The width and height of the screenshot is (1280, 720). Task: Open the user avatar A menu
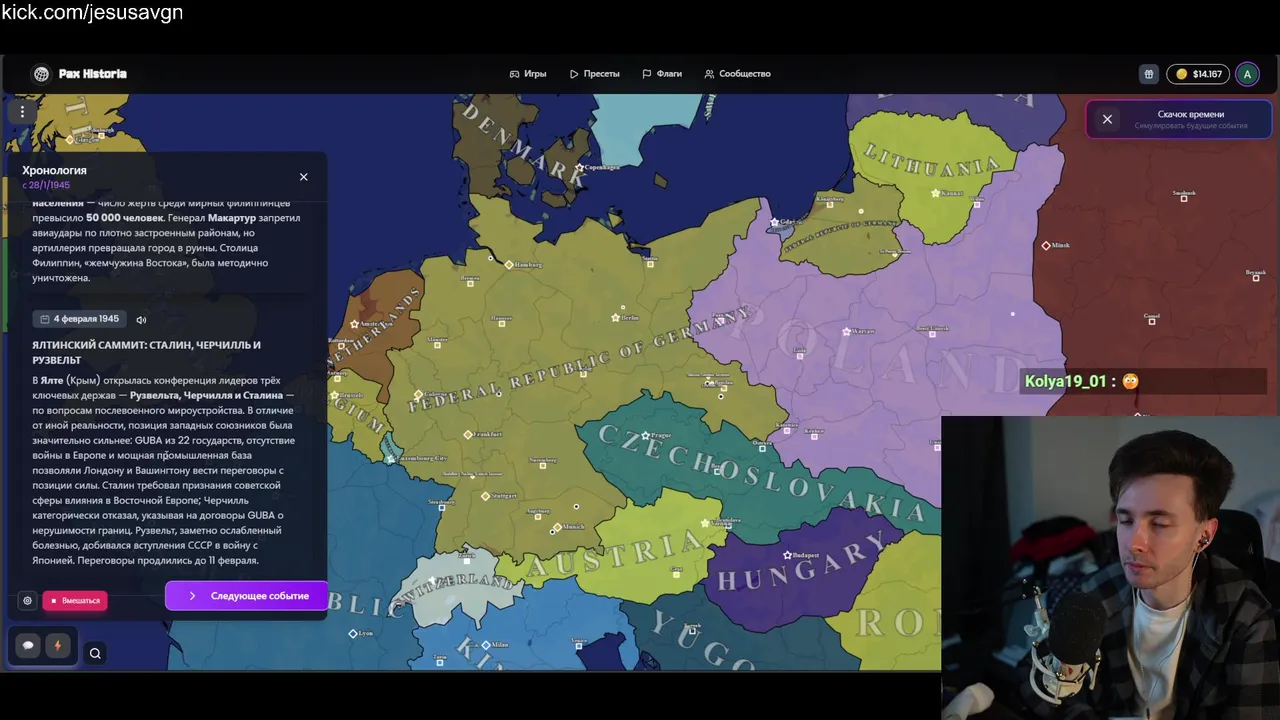click(1247, 74)
